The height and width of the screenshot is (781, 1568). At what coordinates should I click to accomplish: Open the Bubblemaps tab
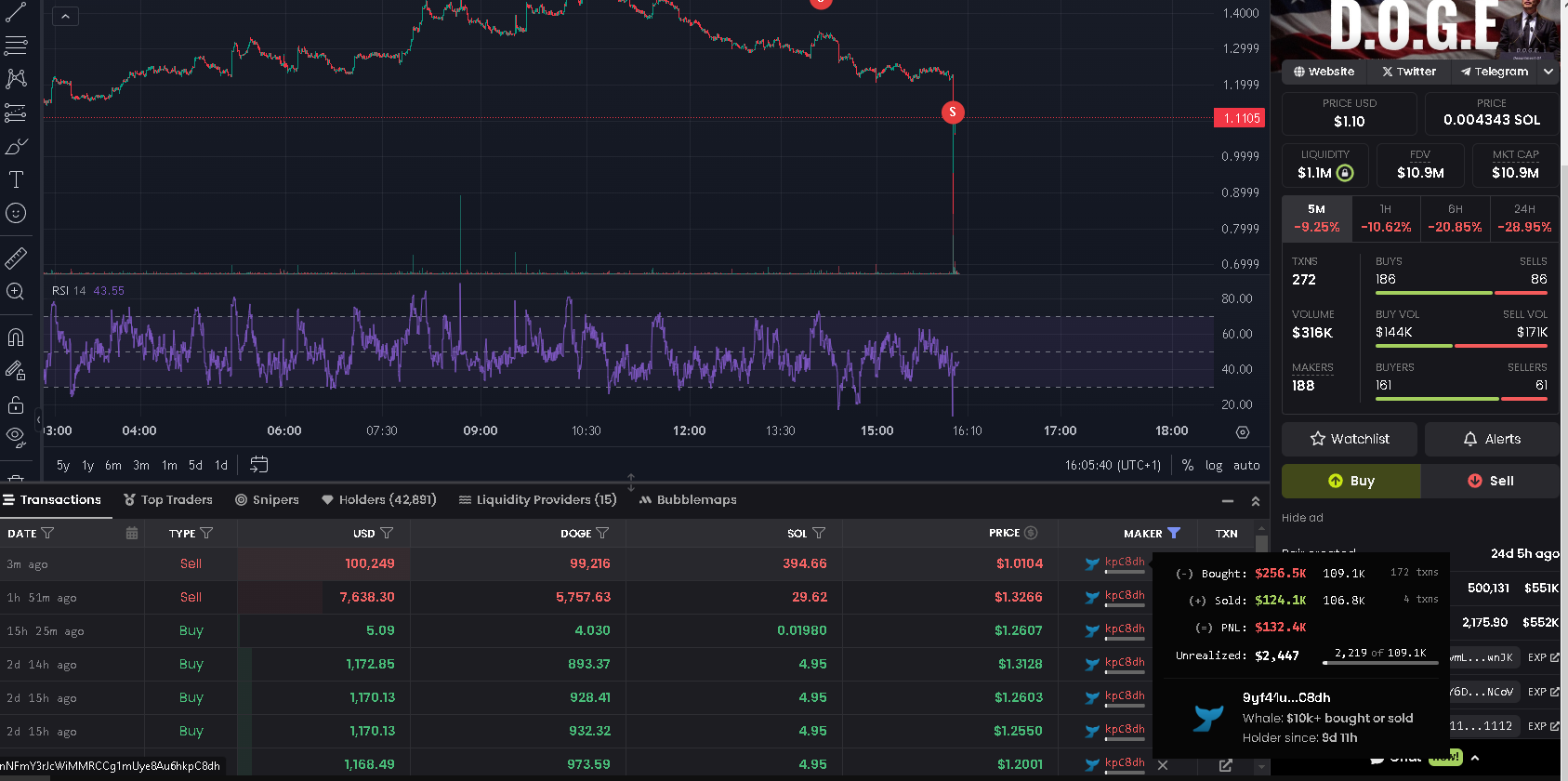click(688, 499)
